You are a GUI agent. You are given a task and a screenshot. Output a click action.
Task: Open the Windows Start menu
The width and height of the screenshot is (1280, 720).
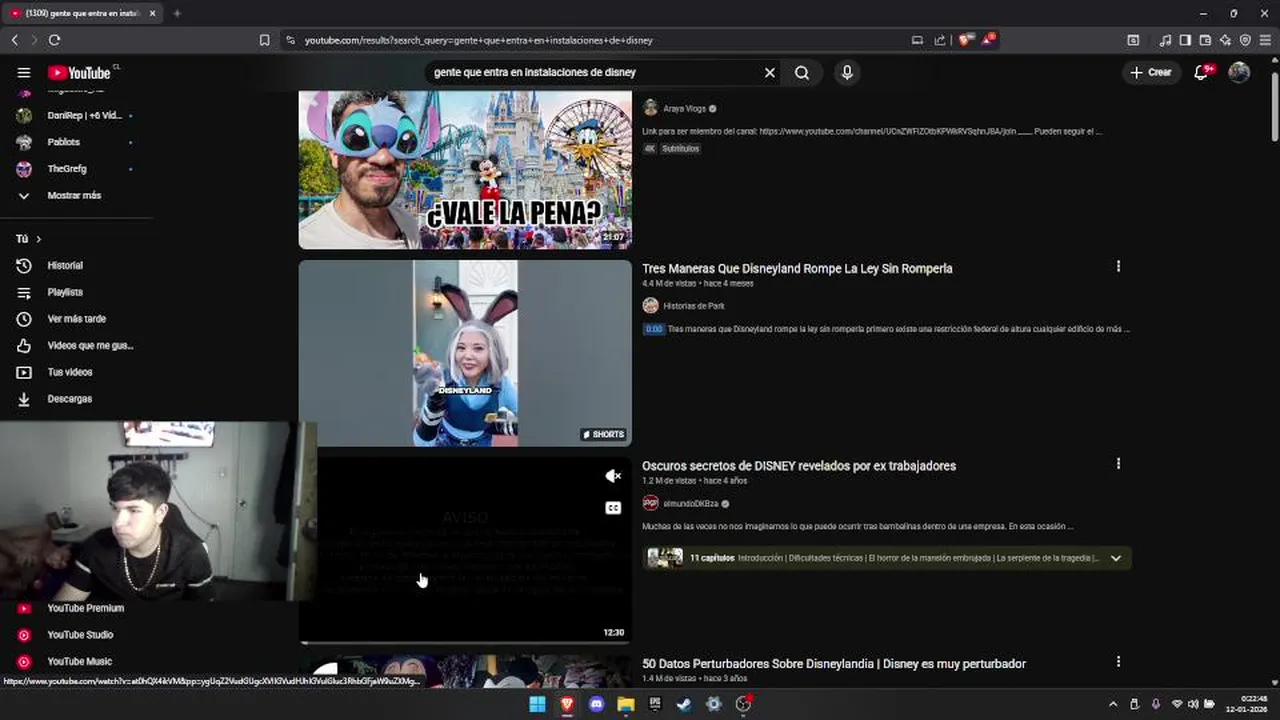pos(537,704)
